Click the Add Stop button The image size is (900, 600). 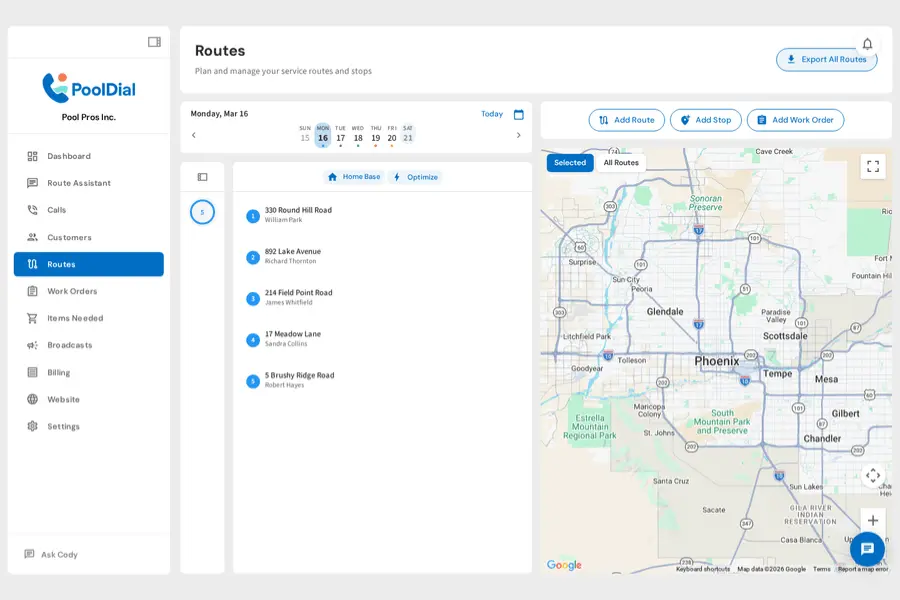705,120
